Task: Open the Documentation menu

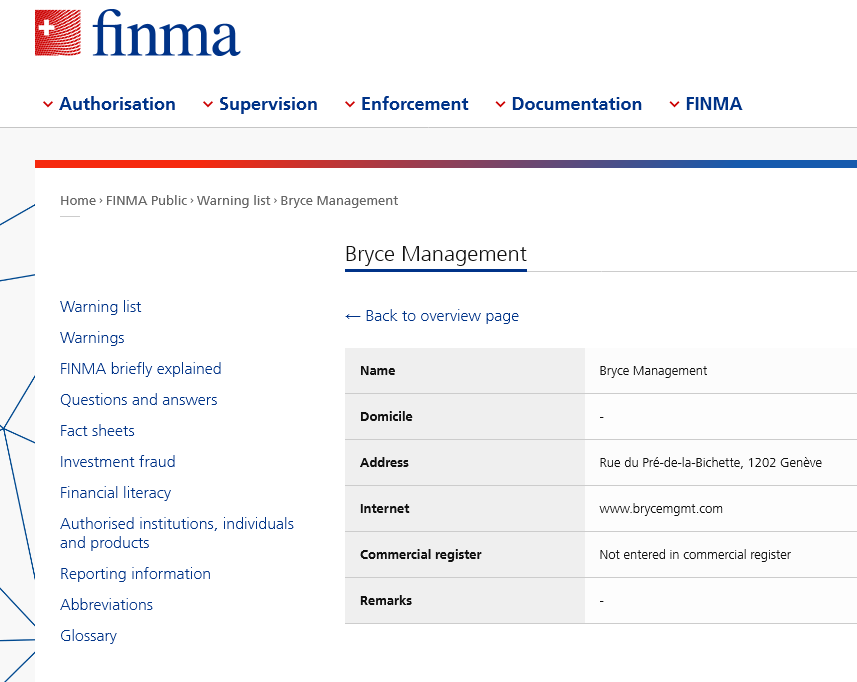Action: pos(577,104)
